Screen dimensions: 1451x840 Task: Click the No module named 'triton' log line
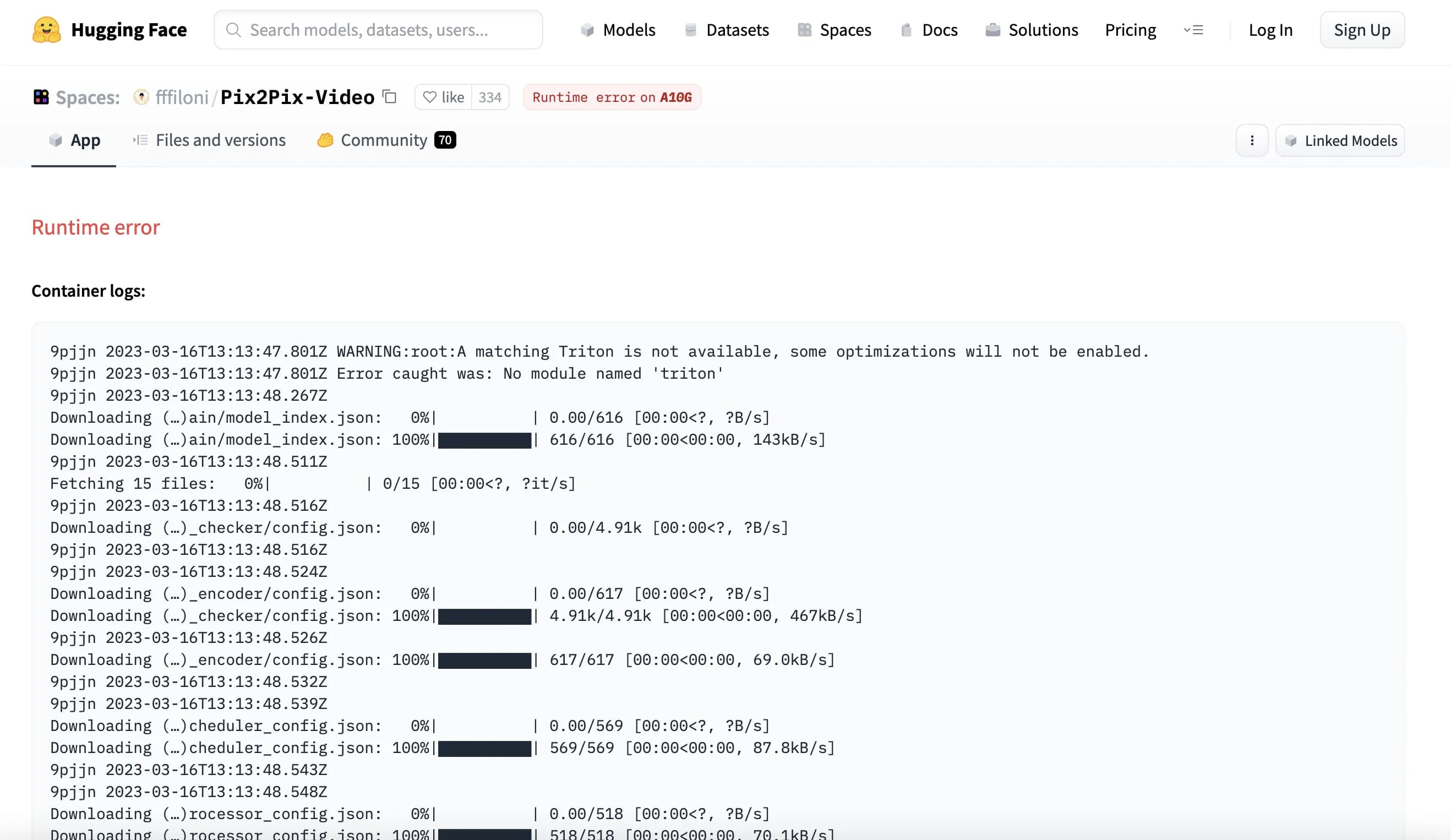(387, 373)
